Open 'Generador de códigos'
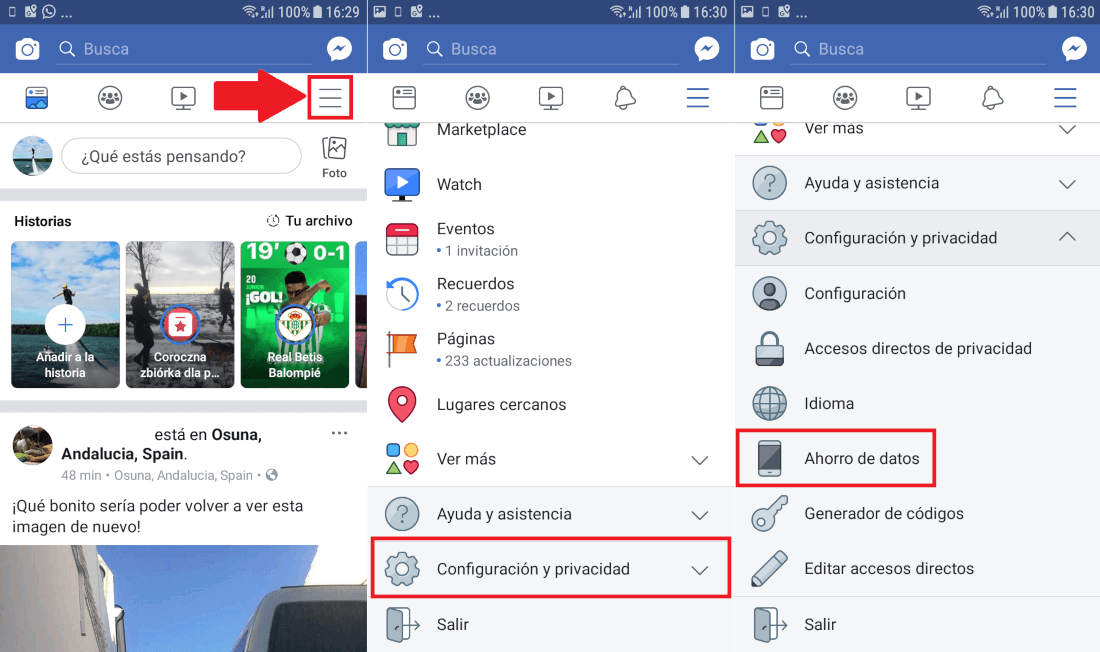Image resolution: width=1100 pixels, height=652 pixels. 918,513
